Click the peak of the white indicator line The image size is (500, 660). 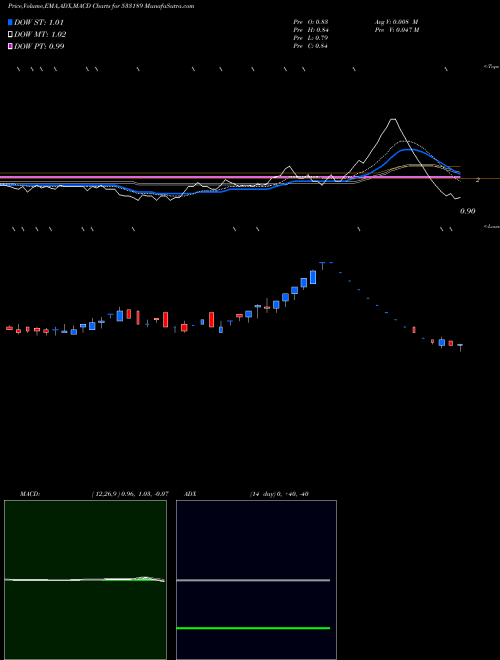click(393, 120)
